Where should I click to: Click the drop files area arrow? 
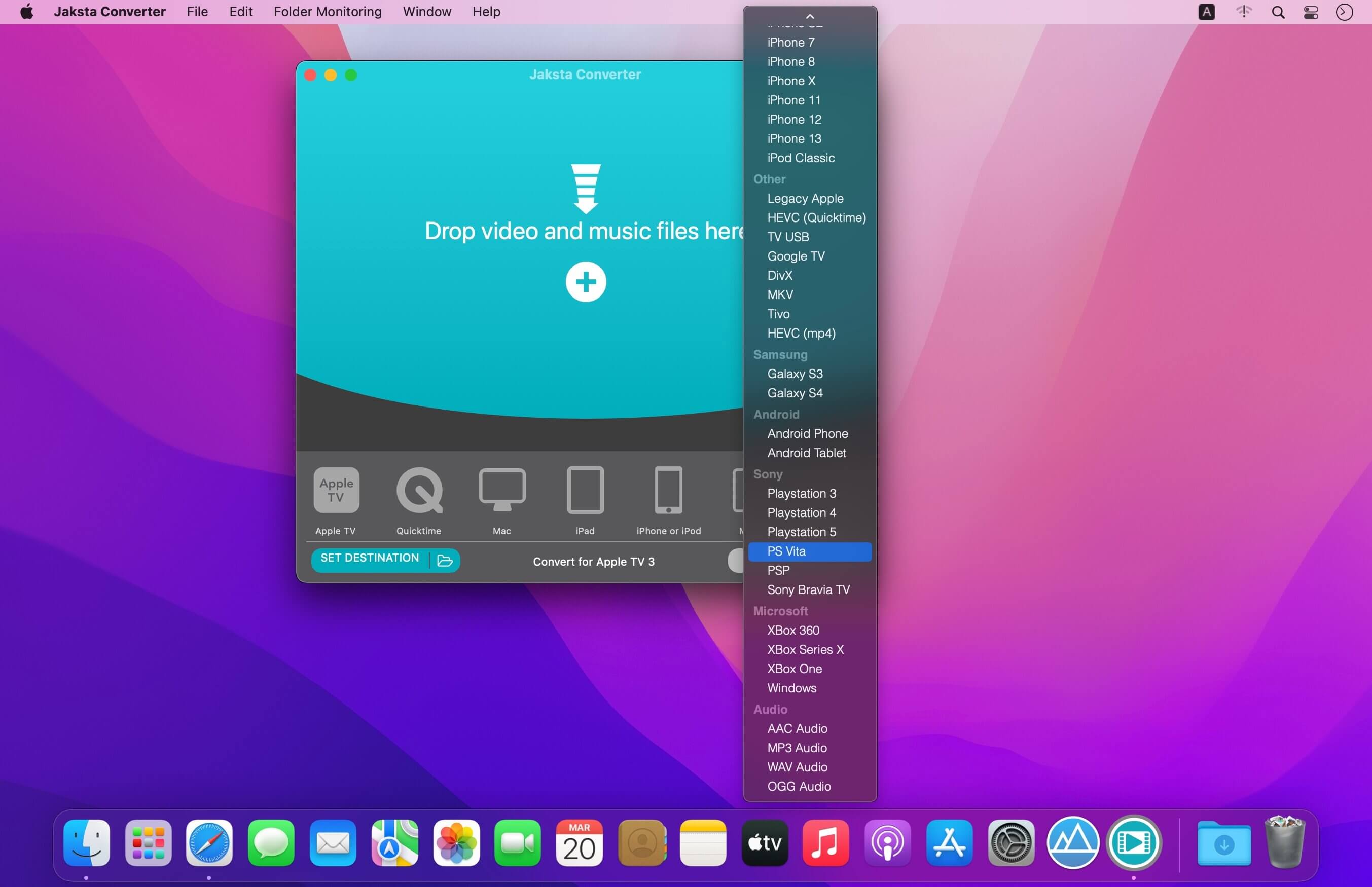pyautogui.click(x=585, y=189)
